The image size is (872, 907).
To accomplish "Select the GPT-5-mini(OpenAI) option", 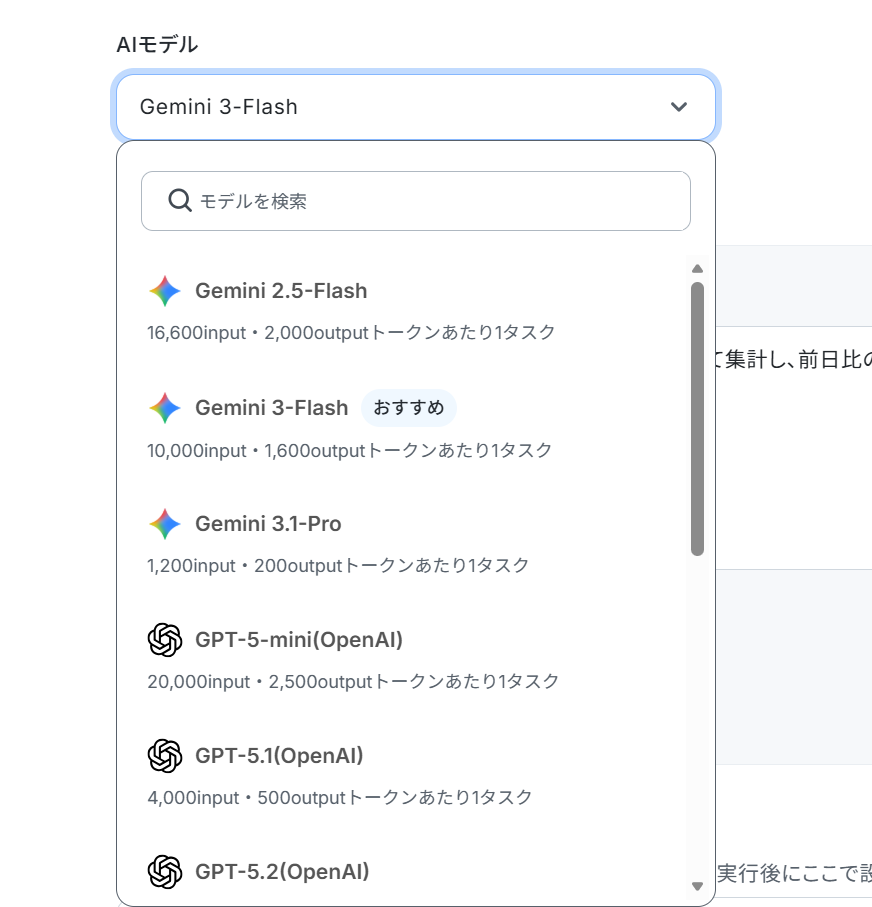I will [403, 659].
